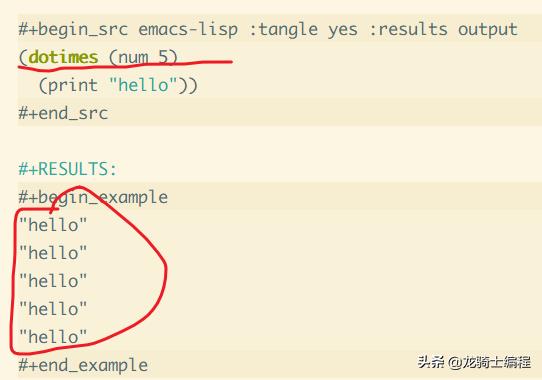
Task: Place cursor on the dotimes keyword
Action: pyautogui.click(x=64, y=57)
